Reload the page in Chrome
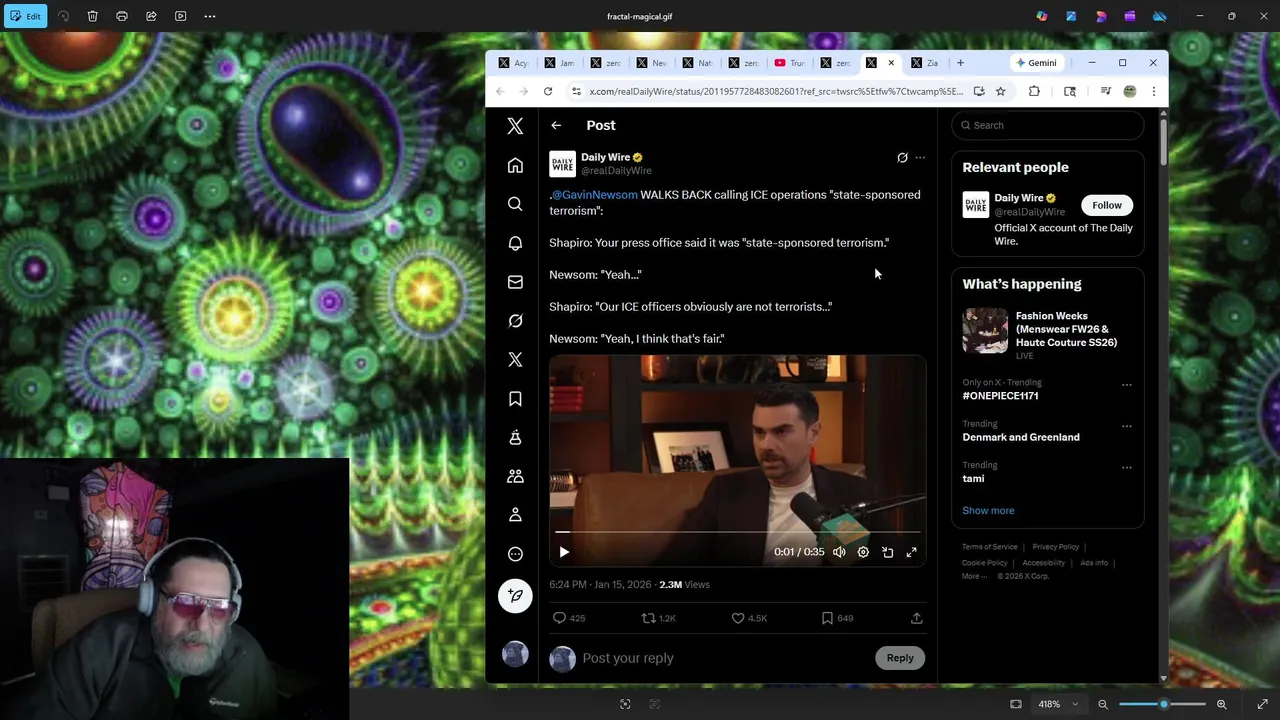 point(548,91)
